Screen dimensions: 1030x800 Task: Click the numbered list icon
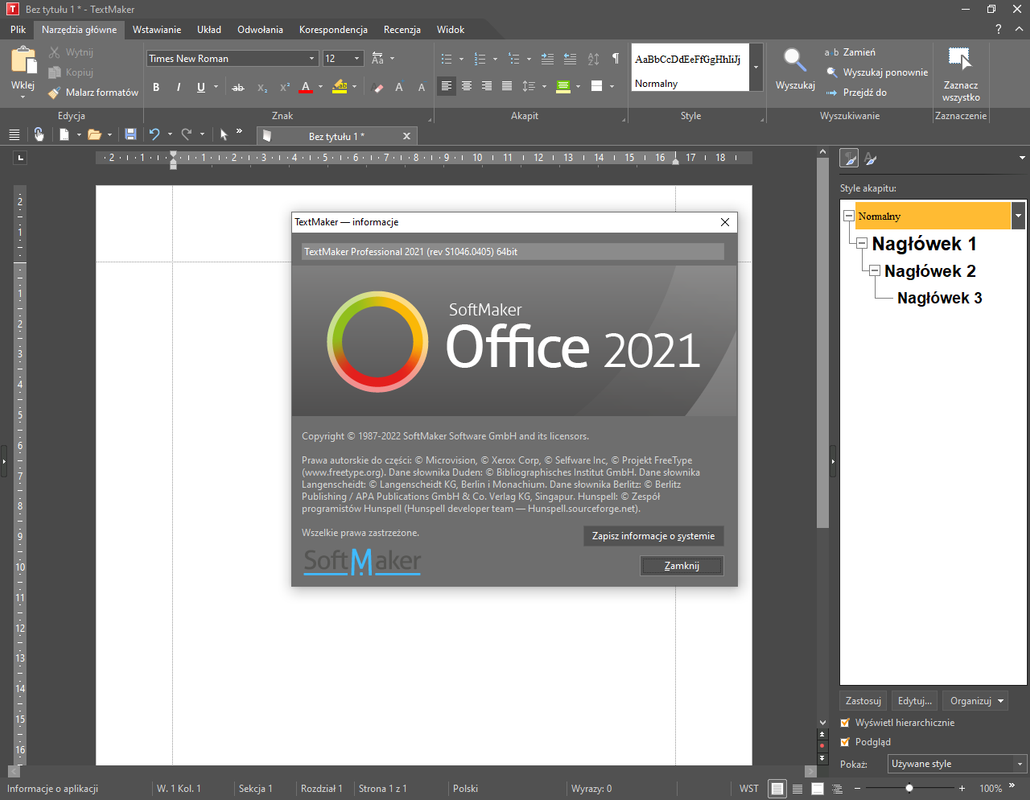coord(480,58)
